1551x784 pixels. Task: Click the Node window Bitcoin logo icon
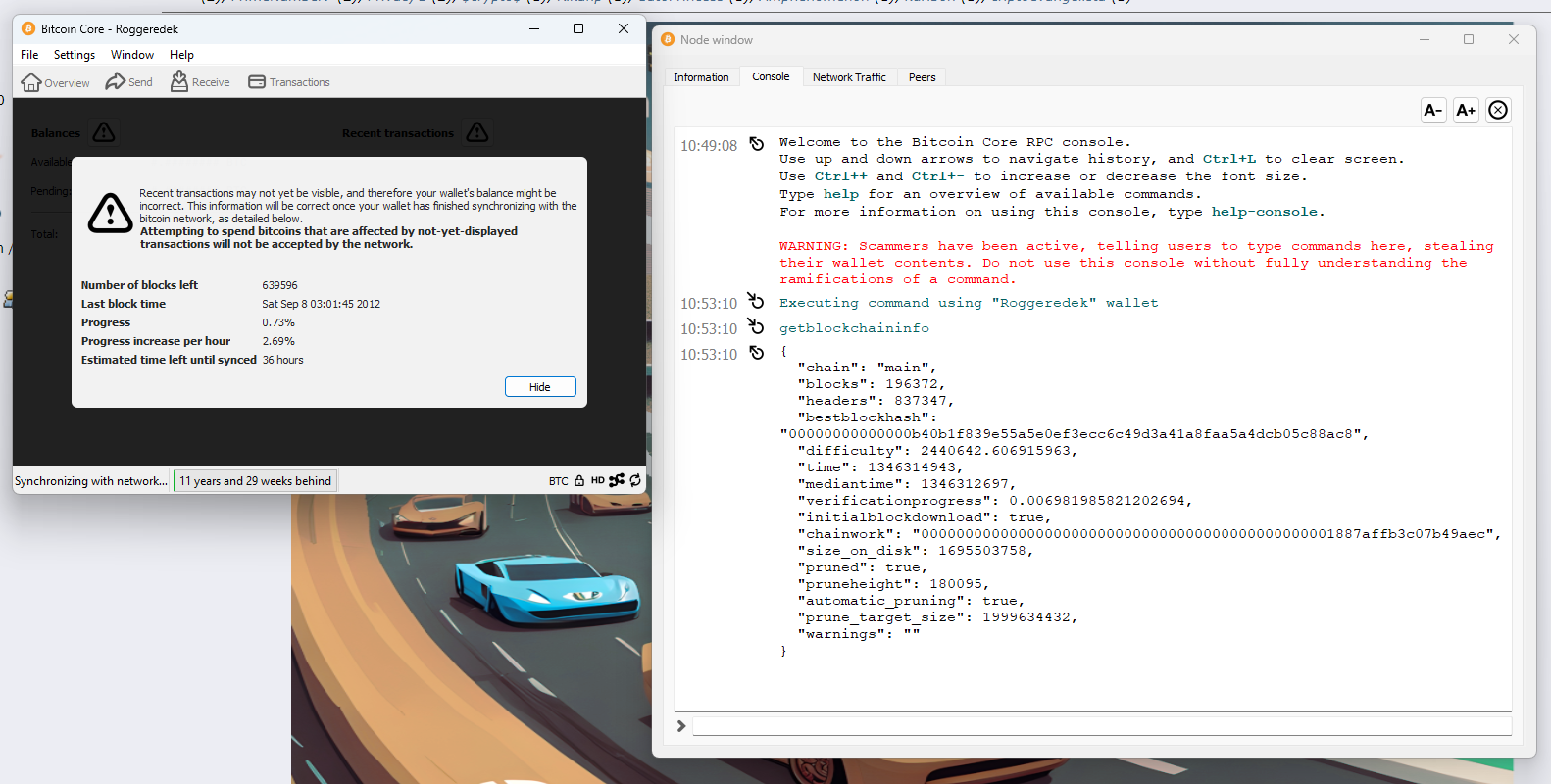point(668,39)
